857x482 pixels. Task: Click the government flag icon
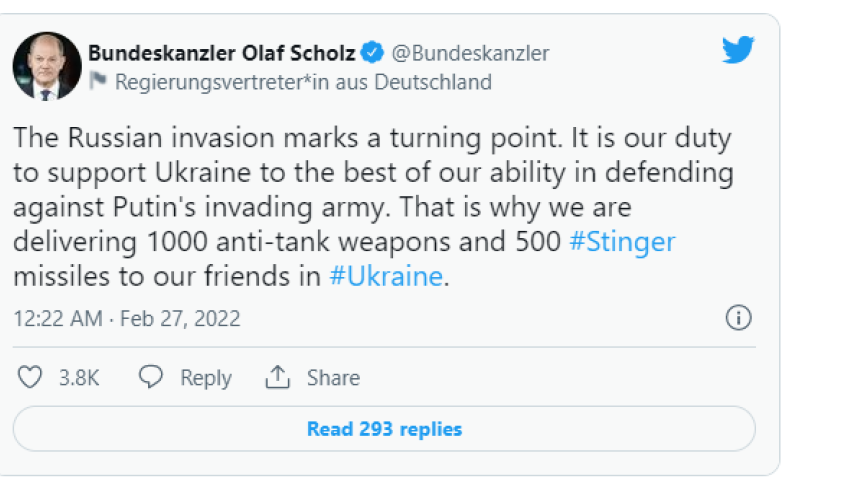[99, 81]
